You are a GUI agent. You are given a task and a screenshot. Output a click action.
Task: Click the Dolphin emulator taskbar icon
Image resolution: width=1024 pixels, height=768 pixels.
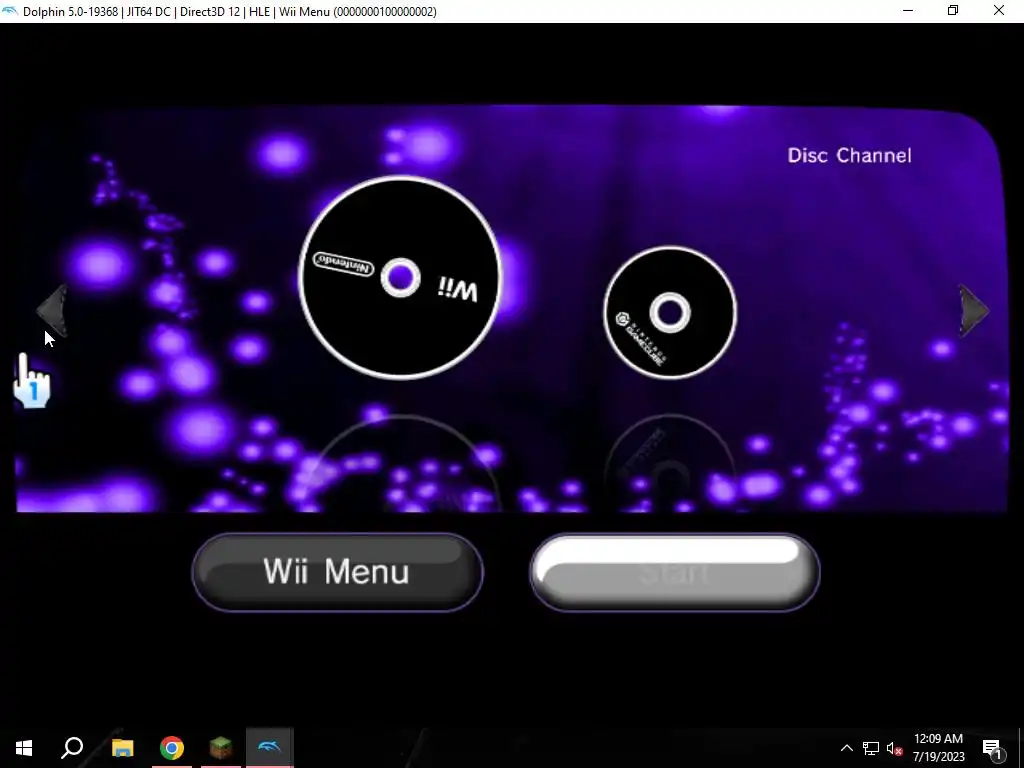269,748
